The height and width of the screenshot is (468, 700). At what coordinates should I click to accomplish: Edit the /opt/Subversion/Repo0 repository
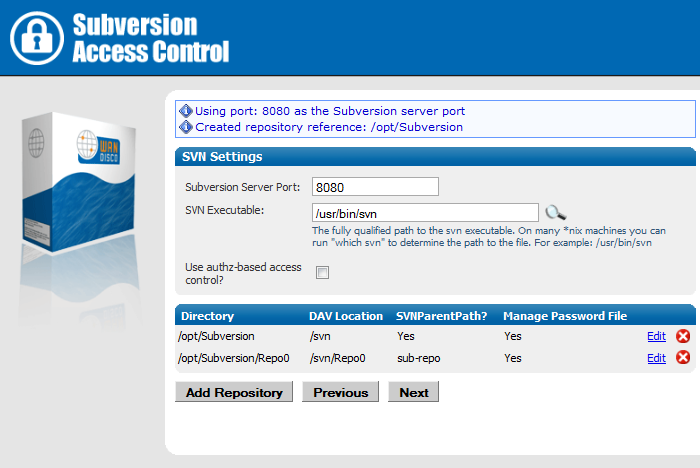point(656,358)
